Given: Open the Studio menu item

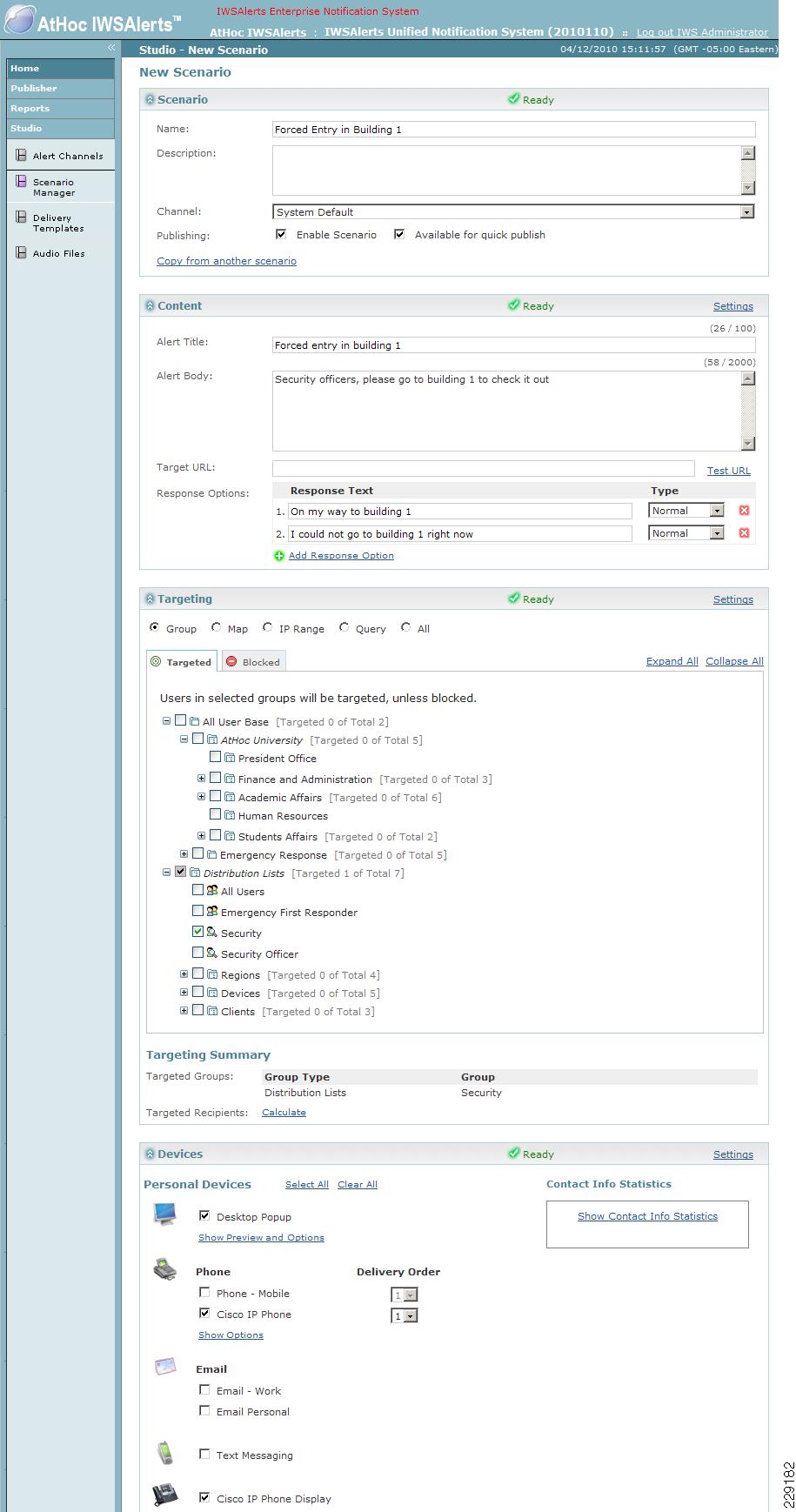Looking at the screenshot, I should 61,128.
